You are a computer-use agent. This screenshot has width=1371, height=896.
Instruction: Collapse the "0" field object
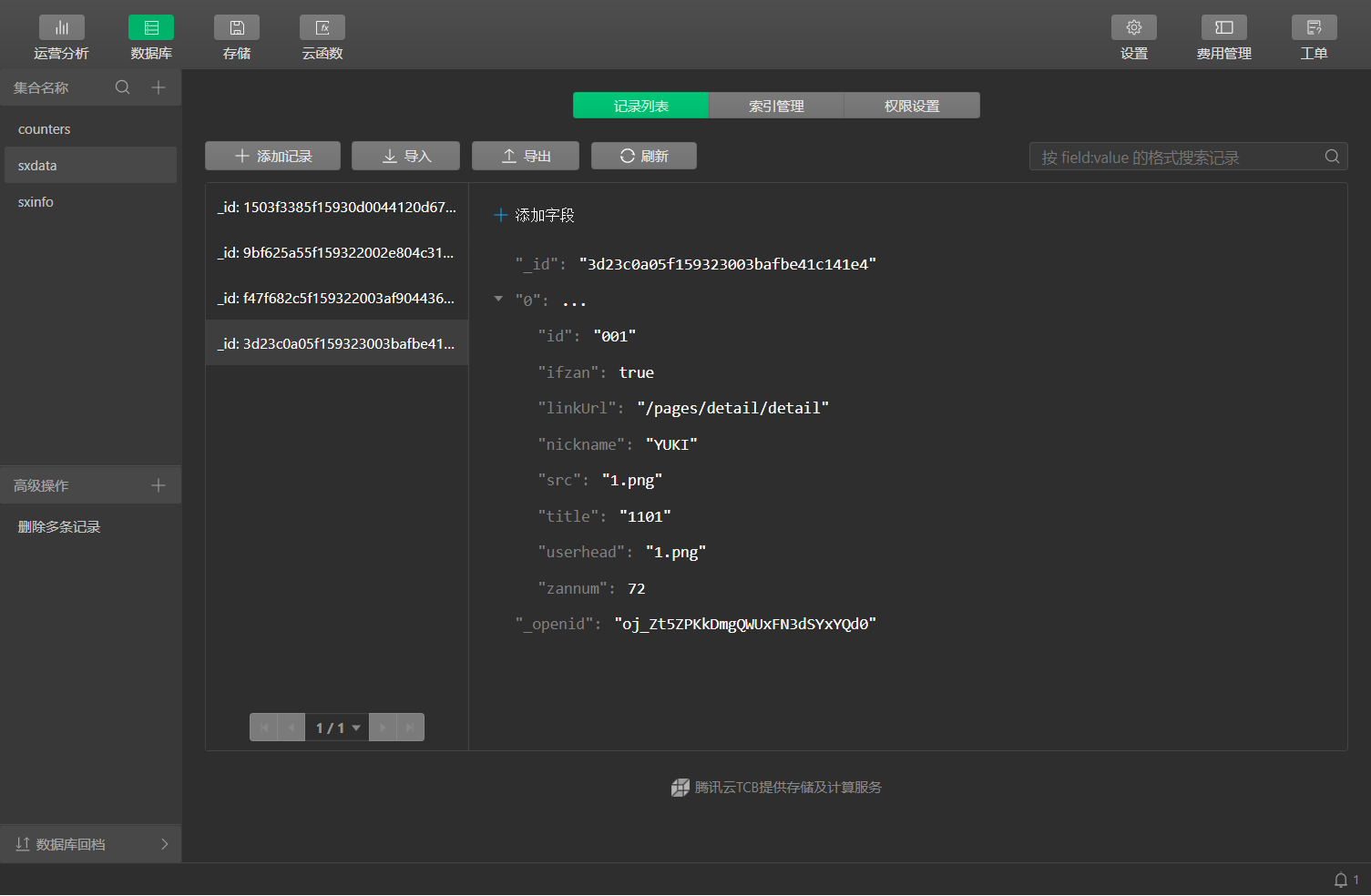pos(498,299)
